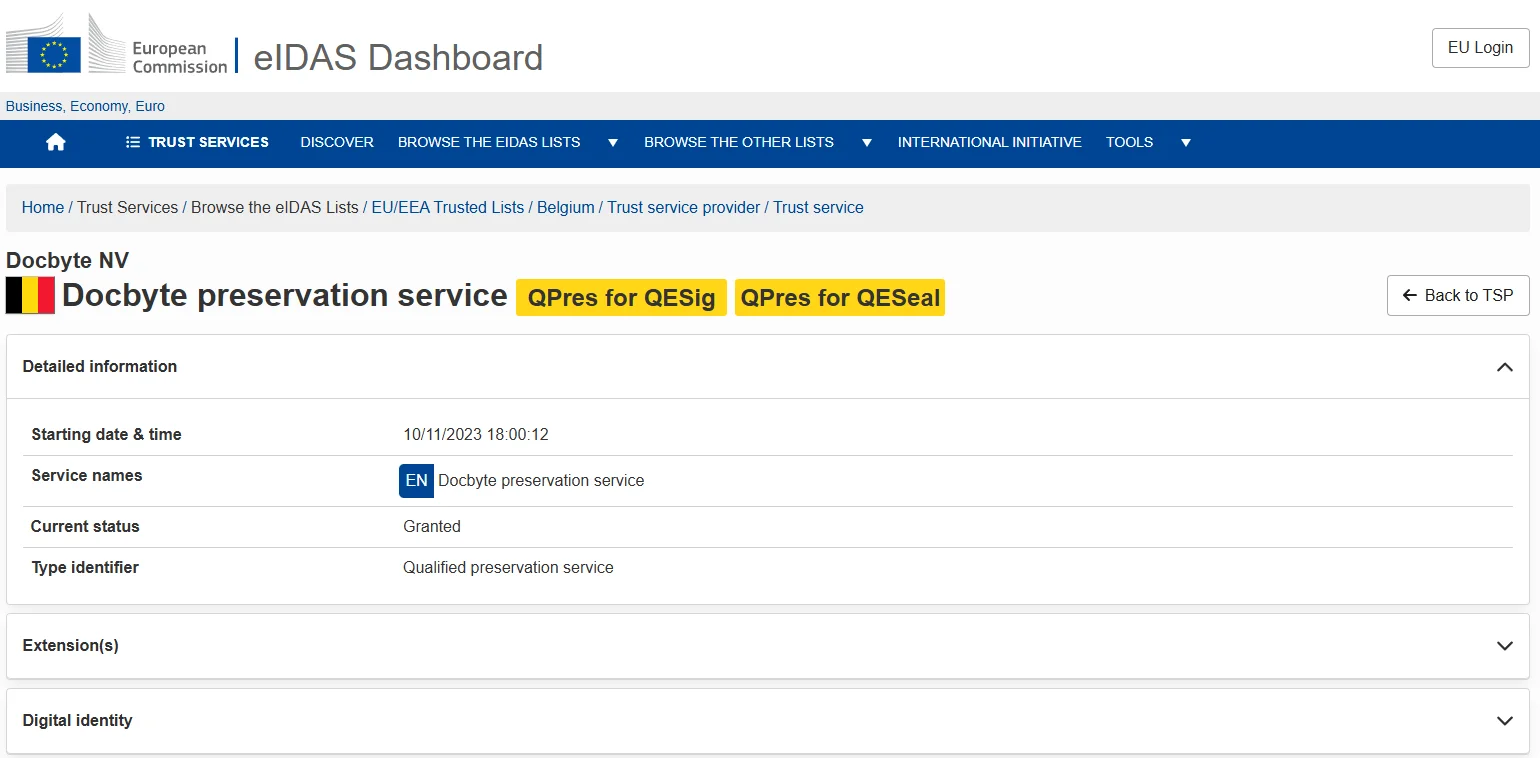Click the EU Login button
This screenshot has width=1540, height=758.
(x=1480, y=48)
